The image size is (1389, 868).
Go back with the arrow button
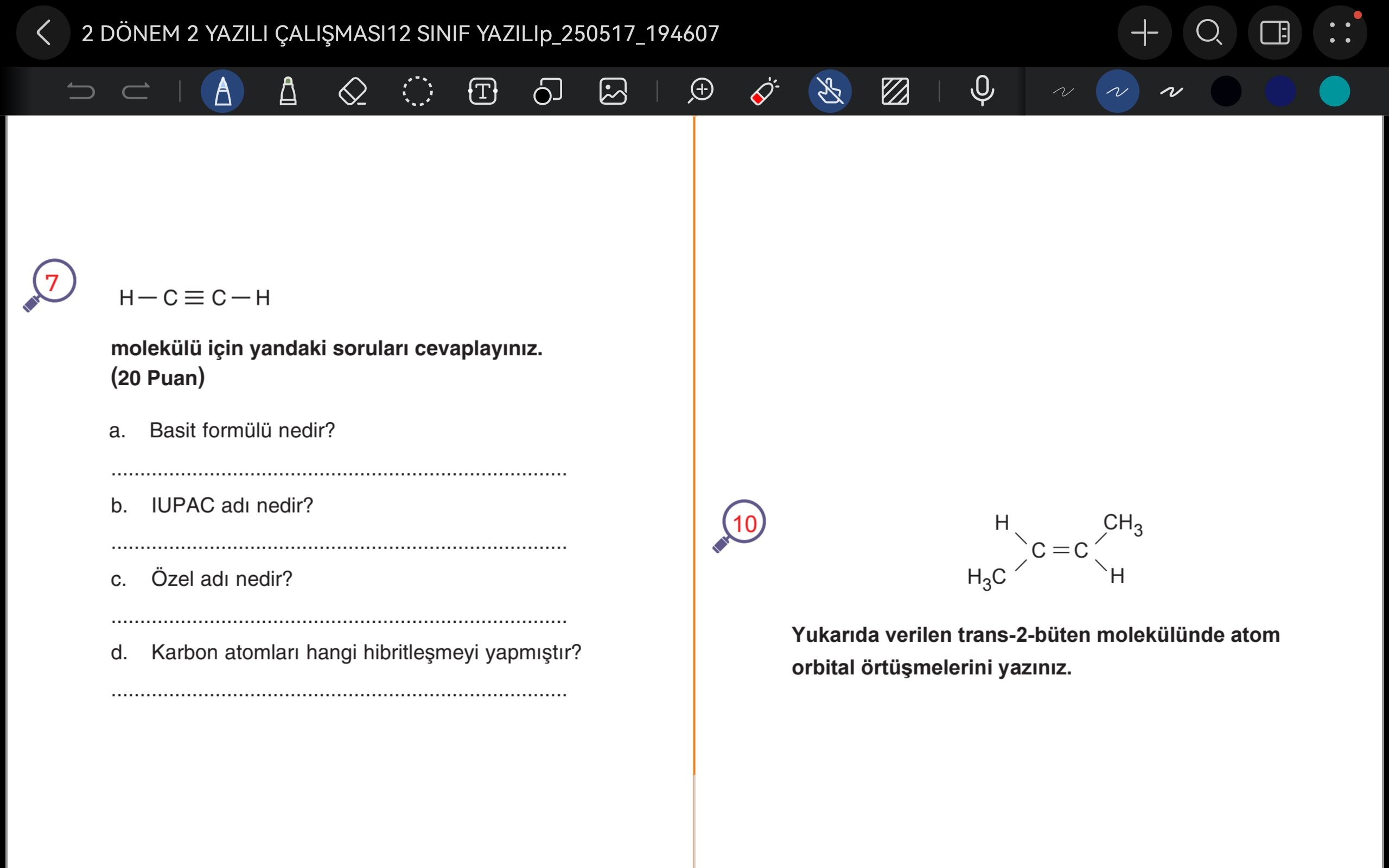pos(43,33)
